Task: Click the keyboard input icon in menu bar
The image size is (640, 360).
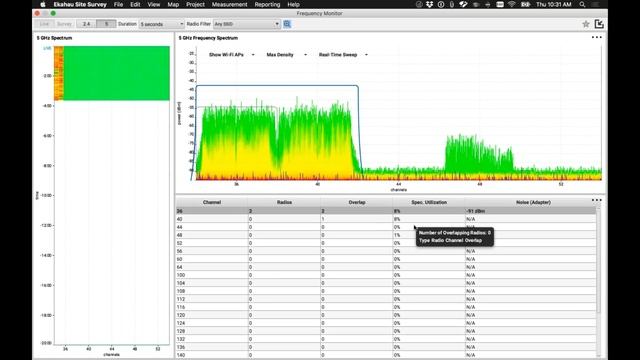Action: coord(500,4)
